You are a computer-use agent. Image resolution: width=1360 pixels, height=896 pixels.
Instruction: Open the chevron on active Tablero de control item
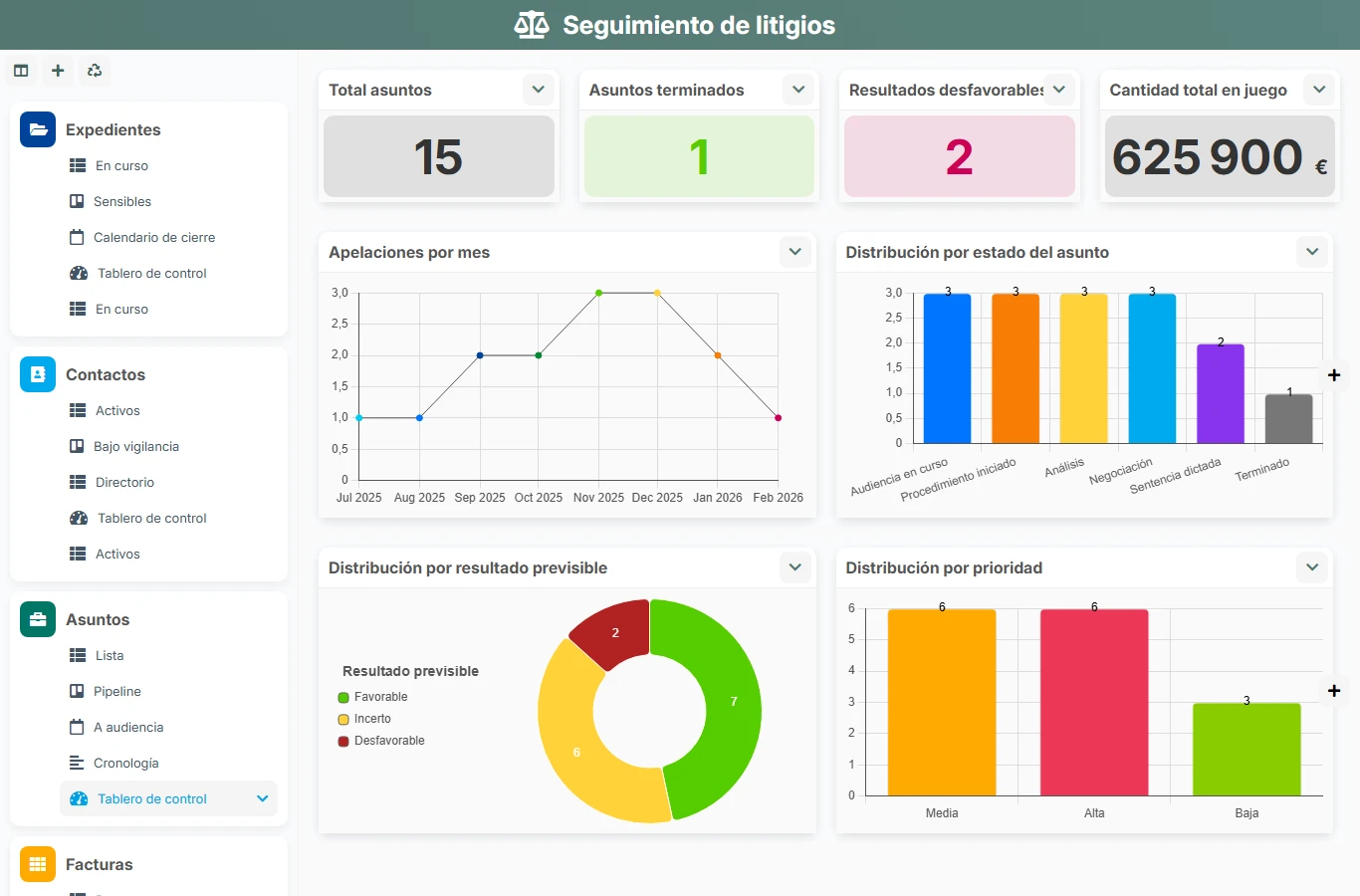pyautogui.click(x=263, y=798)
